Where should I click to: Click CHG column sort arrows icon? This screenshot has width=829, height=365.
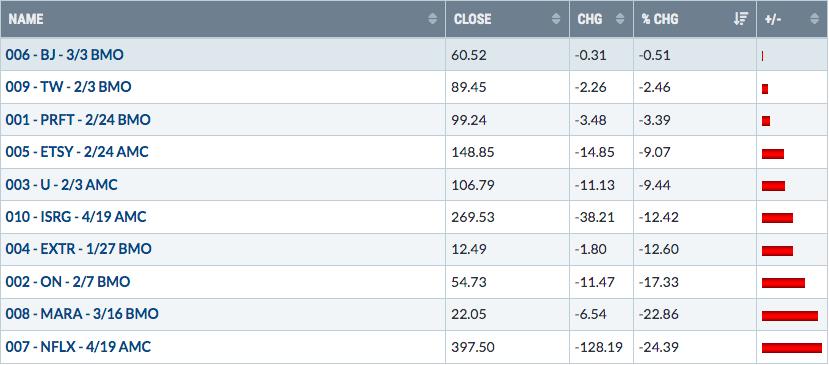coord(620,19)
